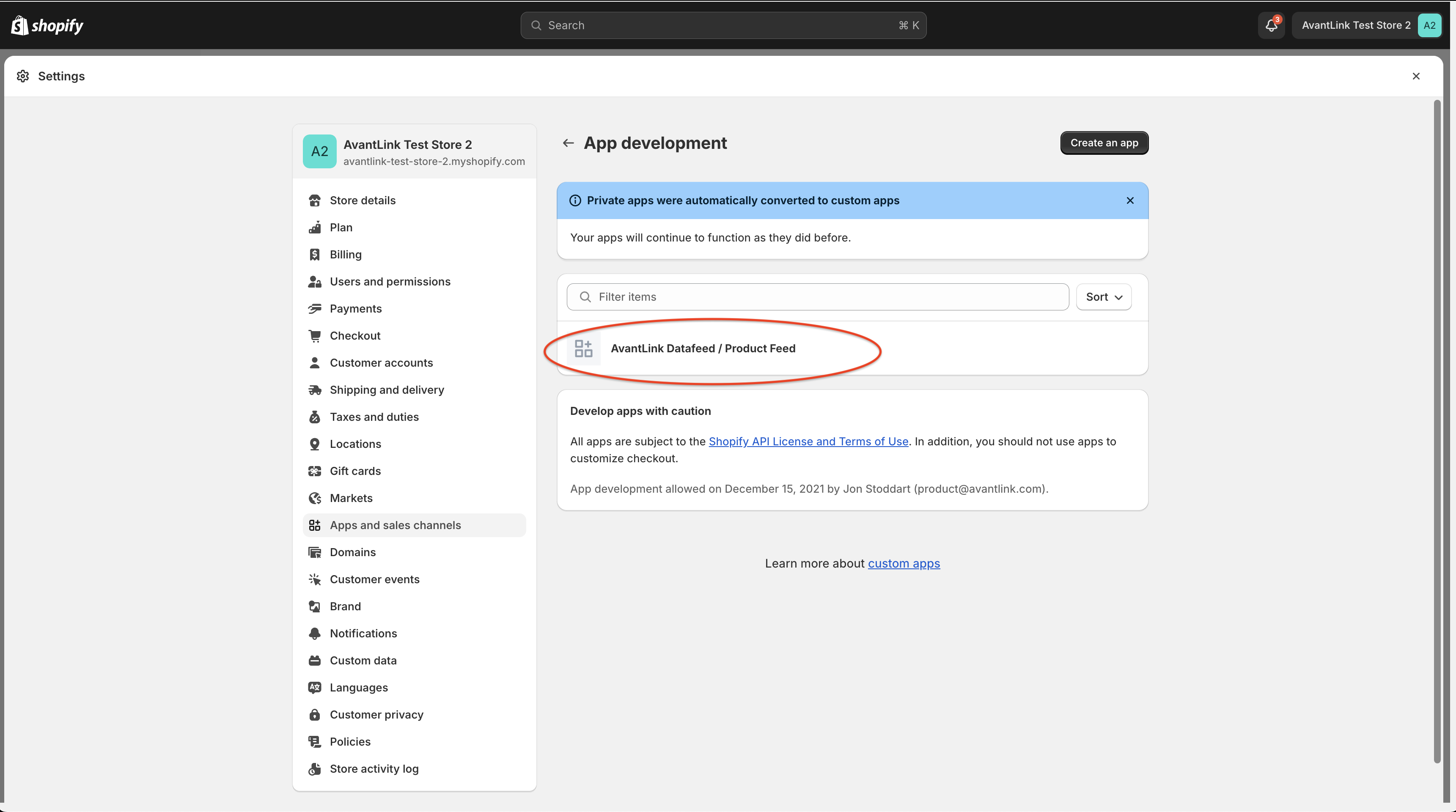1456x812 pixels.
Task: Click the Settings gear icon
Action: (x=22, y=76)
